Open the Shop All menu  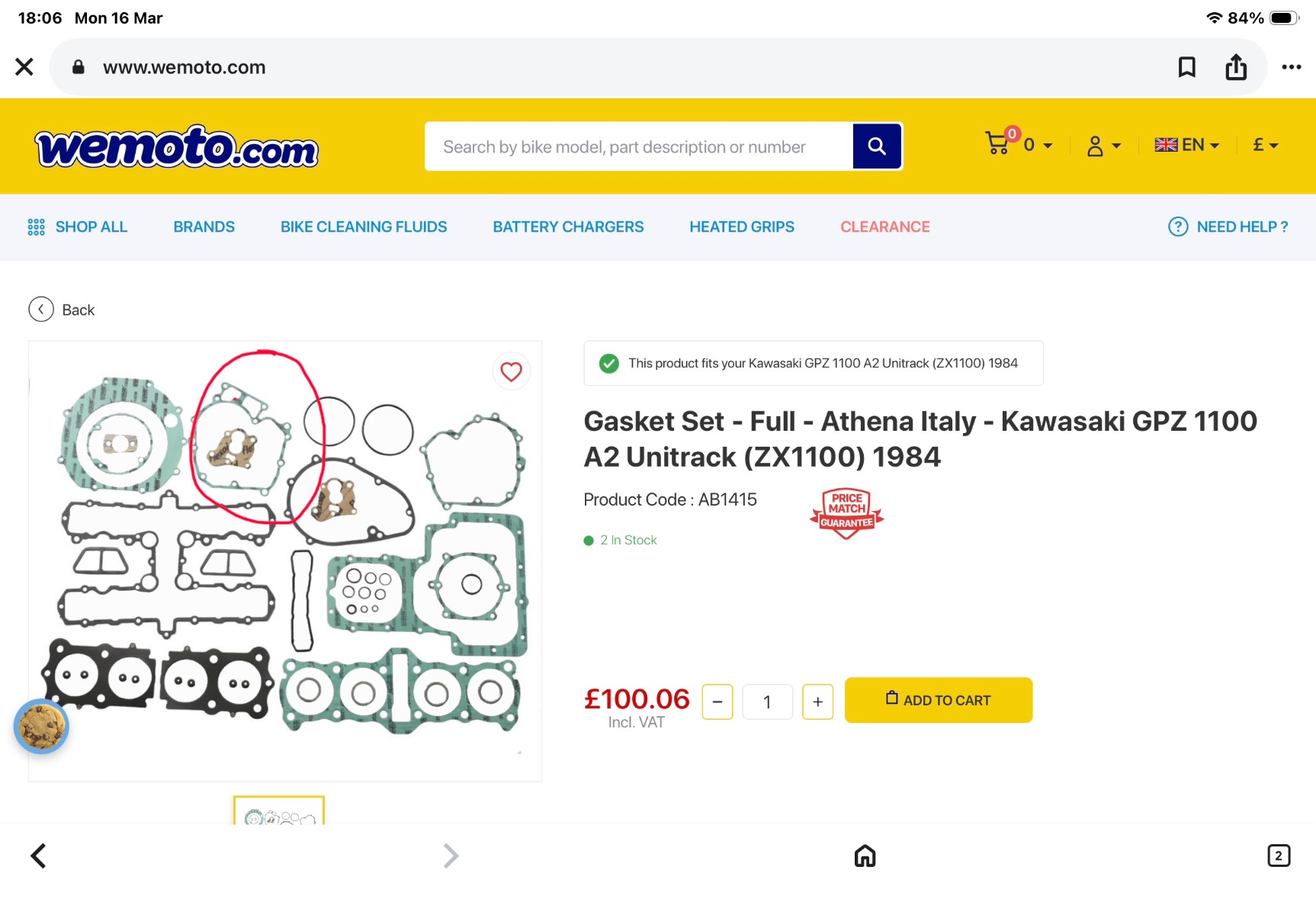(78, 227)
